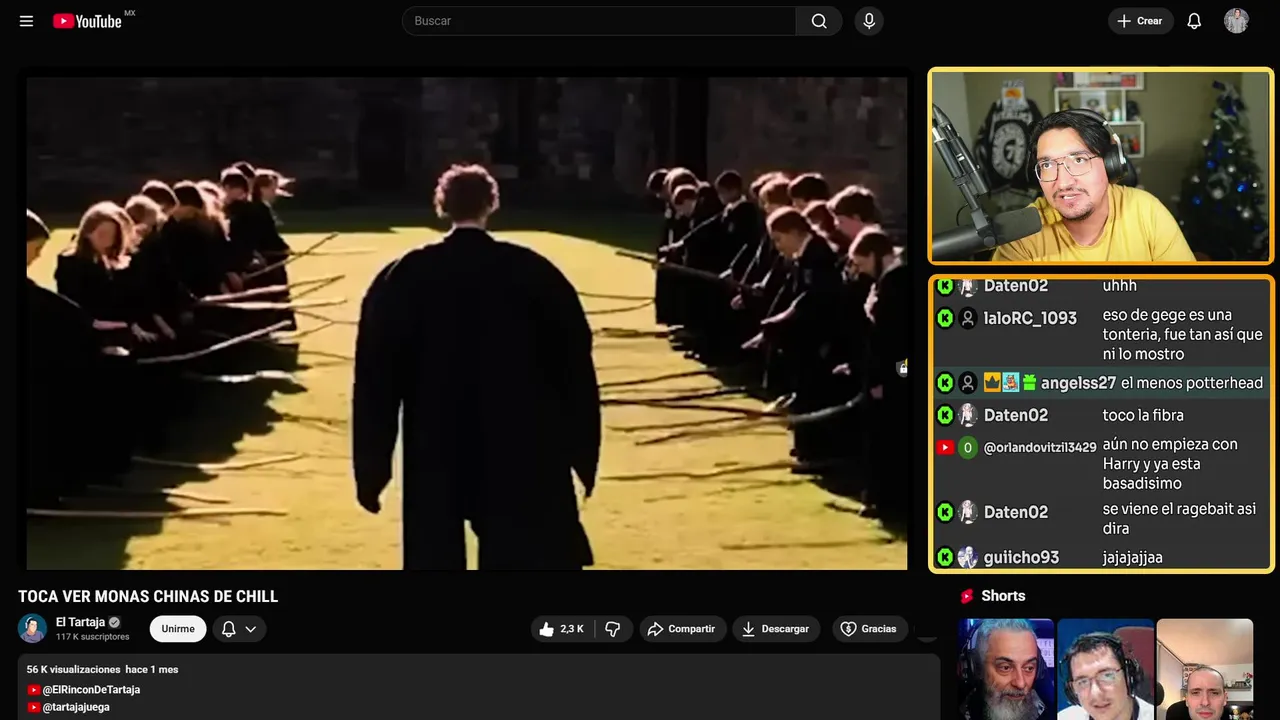1280x720 pixels.
Task: Click angelss27 username in chat
Action: point(1078,383)
